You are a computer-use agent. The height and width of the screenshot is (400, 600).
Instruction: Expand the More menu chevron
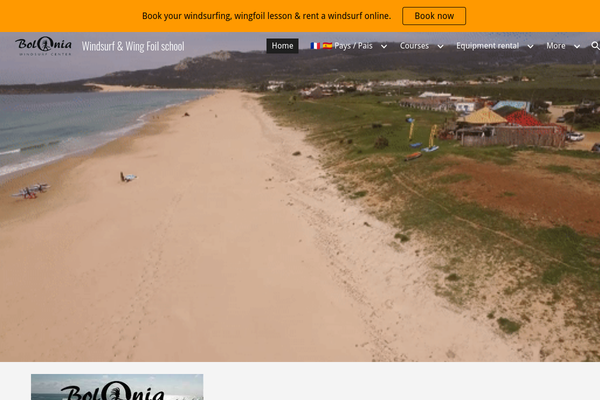[x=577, y=46]
